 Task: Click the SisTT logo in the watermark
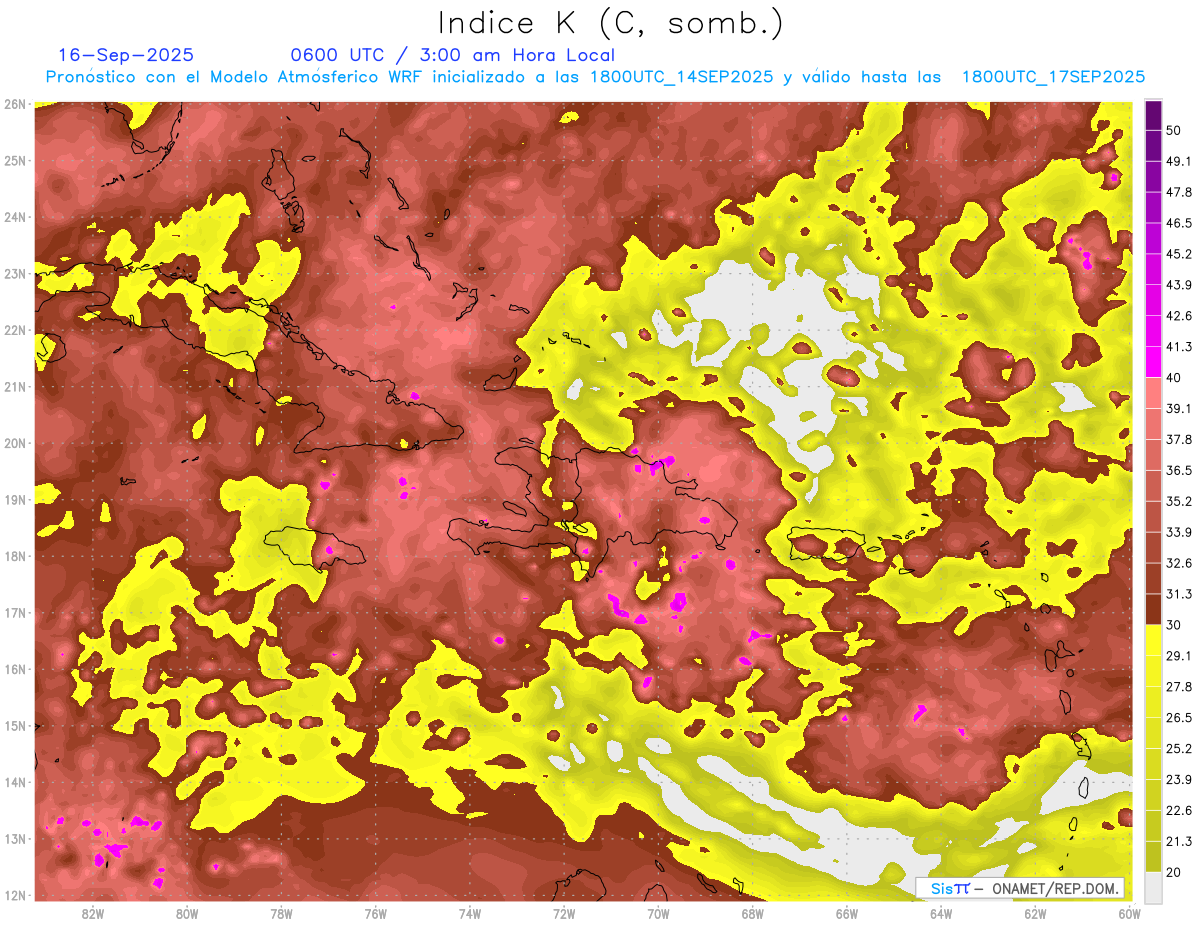pos(949,888)
